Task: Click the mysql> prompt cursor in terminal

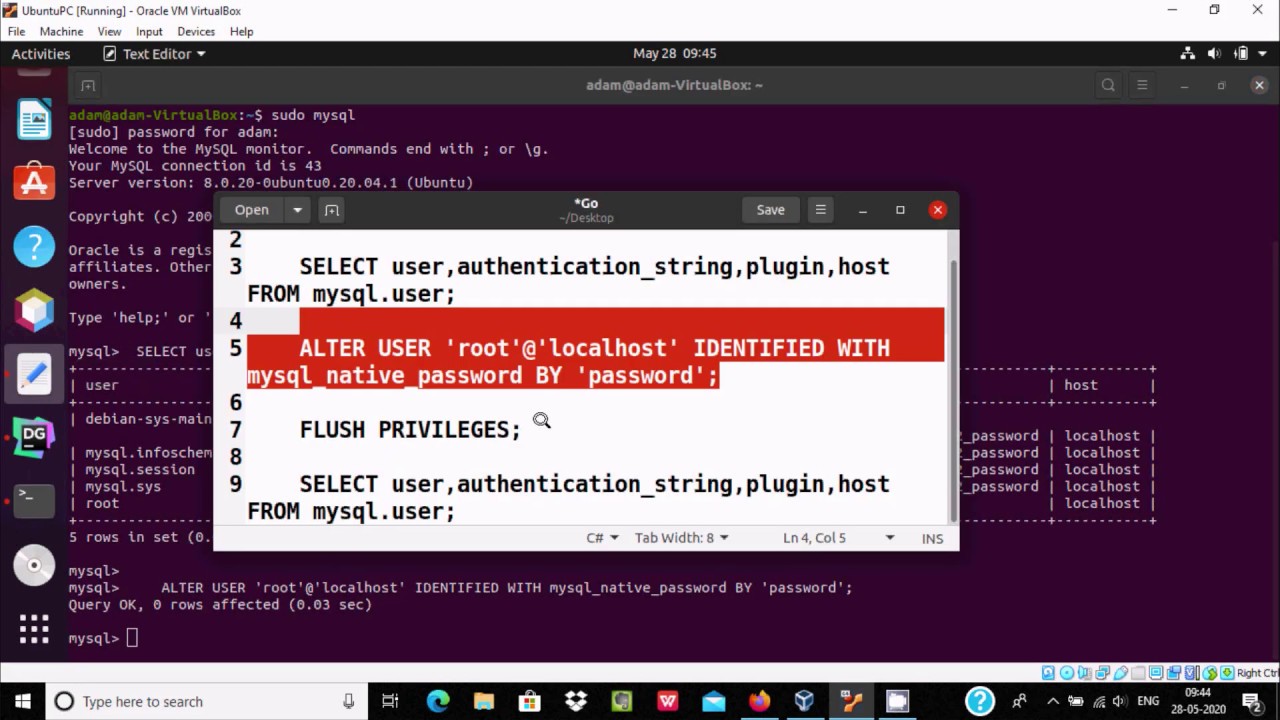Action: pos(132,638)
